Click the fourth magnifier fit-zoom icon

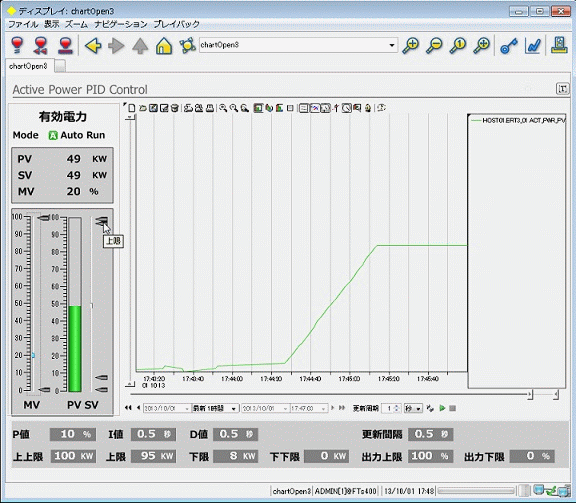481,46
